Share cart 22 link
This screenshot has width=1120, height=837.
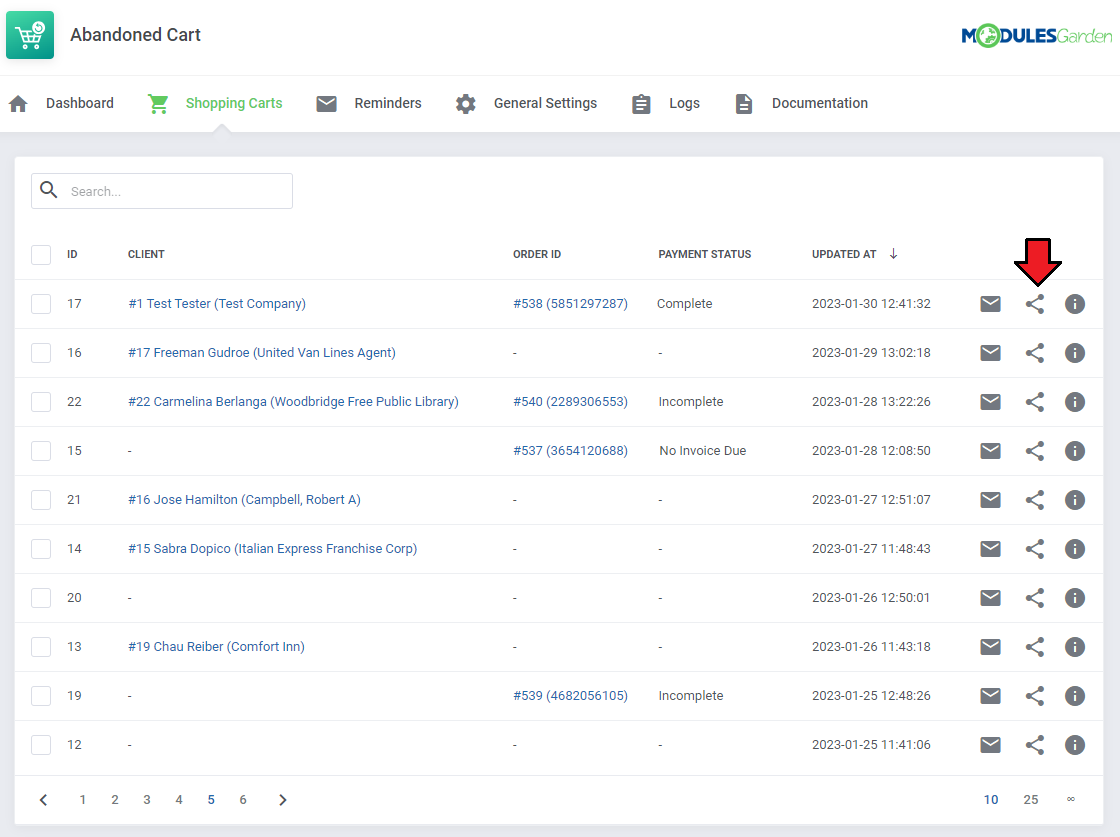coord(1035,402)
